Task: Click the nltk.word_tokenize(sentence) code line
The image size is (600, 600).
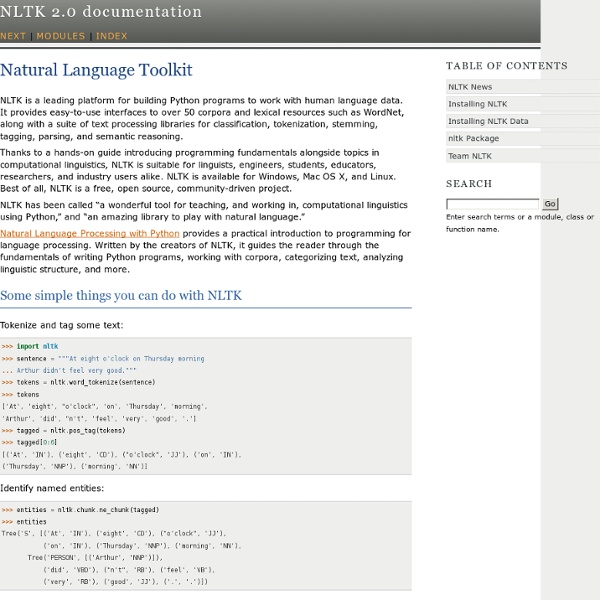Action: [x=78, y=382]
